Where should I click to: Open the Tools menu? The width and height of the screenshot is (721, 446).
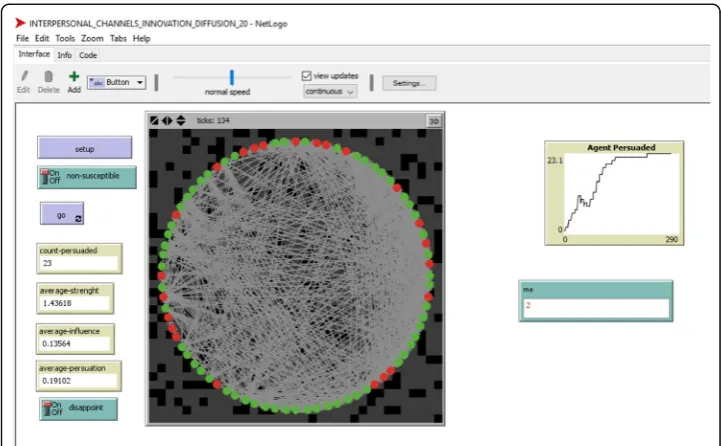(65, 39)
